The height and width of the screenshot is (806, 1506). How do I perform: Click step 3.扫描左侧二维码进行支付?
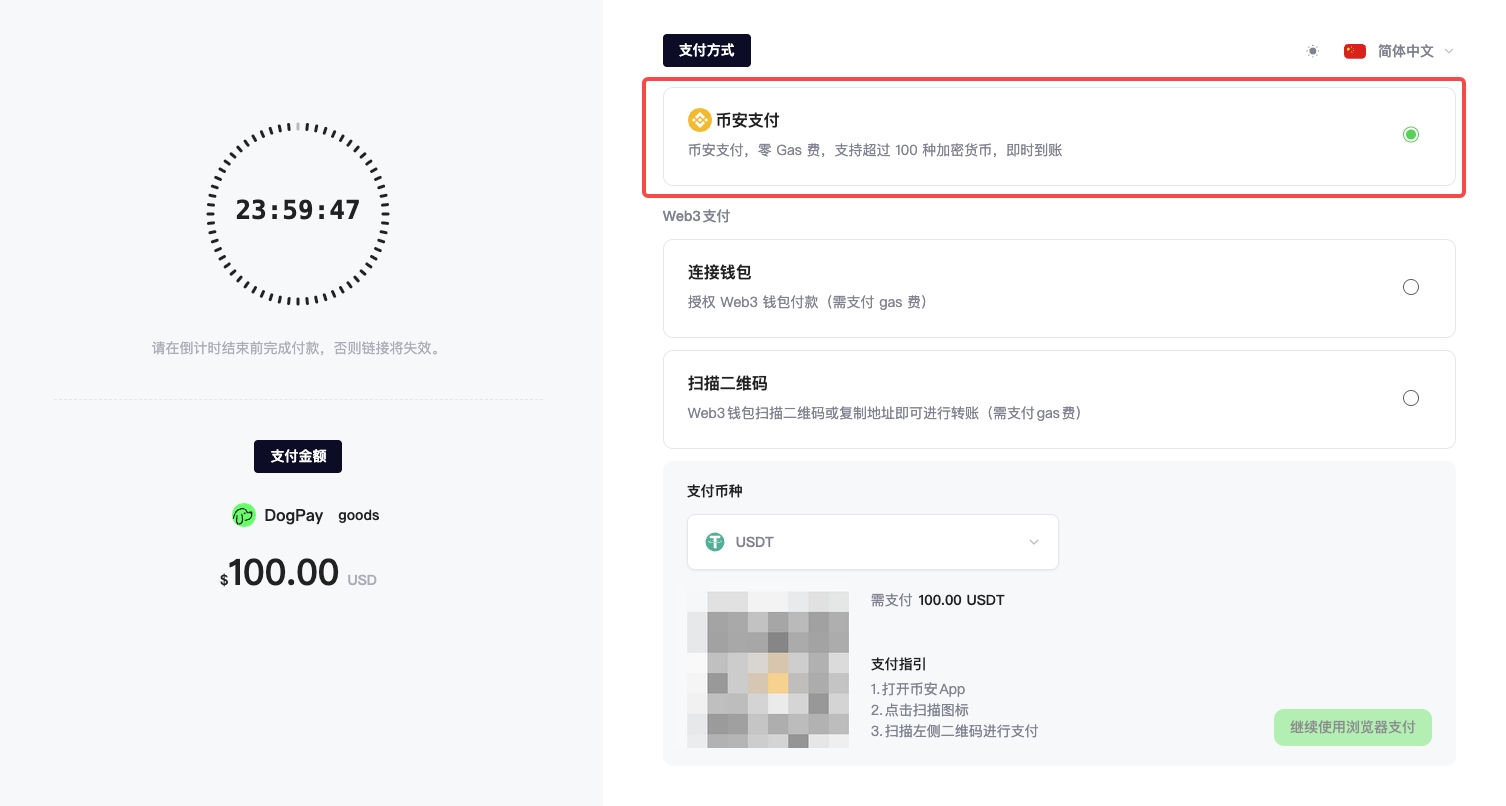click(954, 731)
